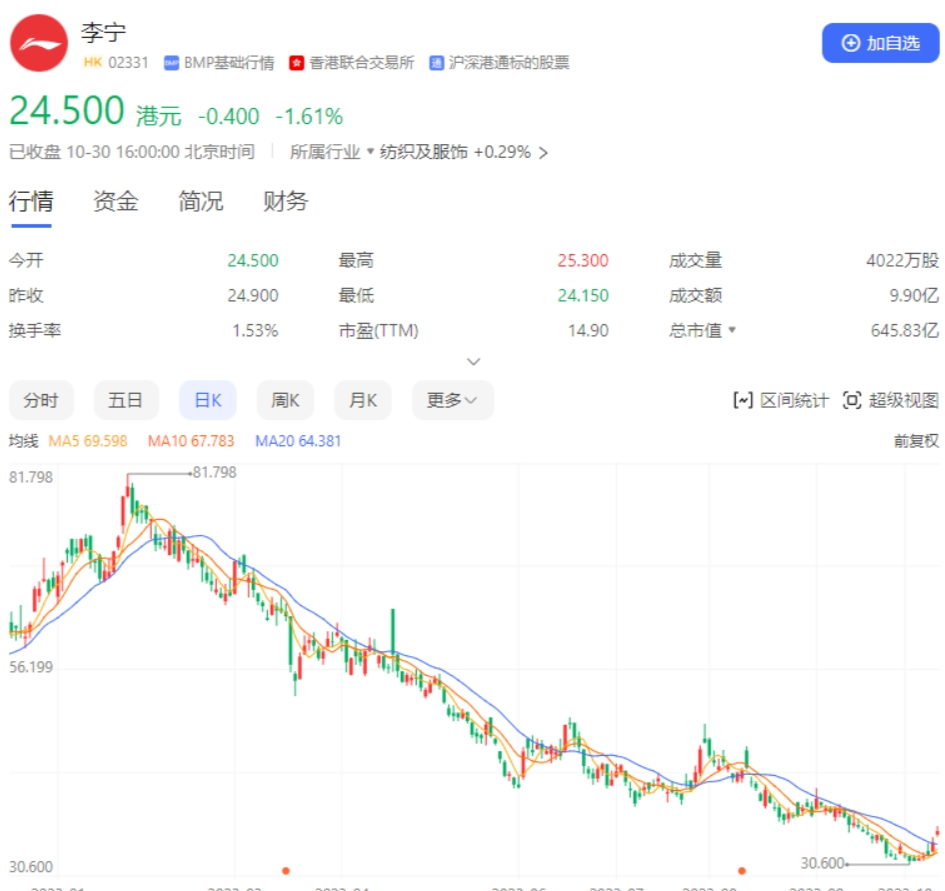Click the 均线 moving average label
945x891 pixels.
point(24,441)
